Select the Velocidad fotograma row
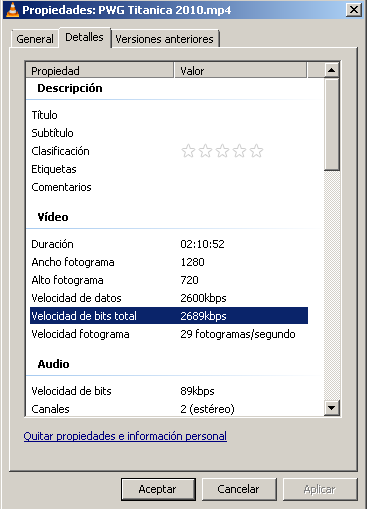367x509 pixels. tap(169, 334)
